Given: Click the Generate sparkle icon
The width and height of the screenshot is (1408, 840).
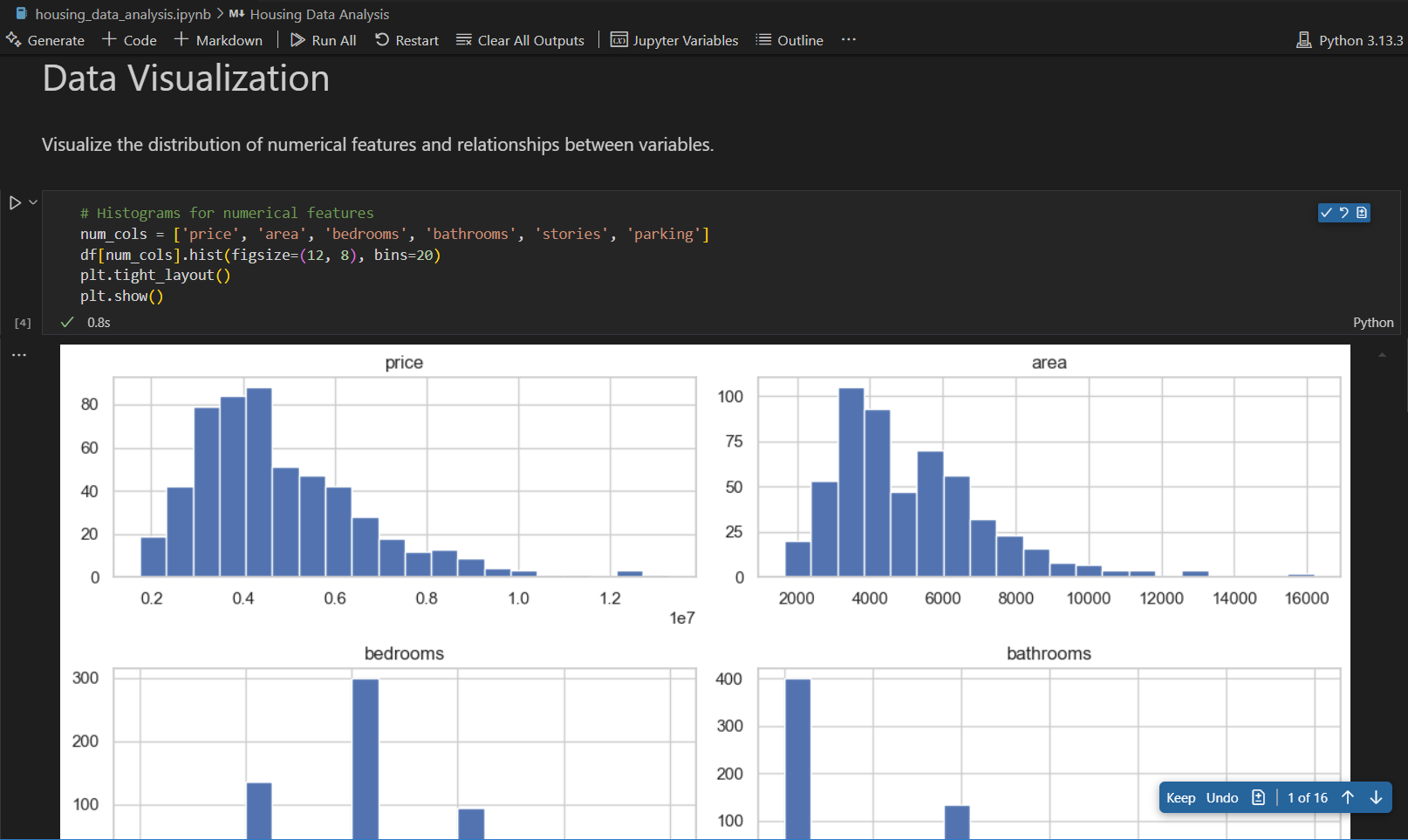Looking at the screenshot, I should 14,40.
